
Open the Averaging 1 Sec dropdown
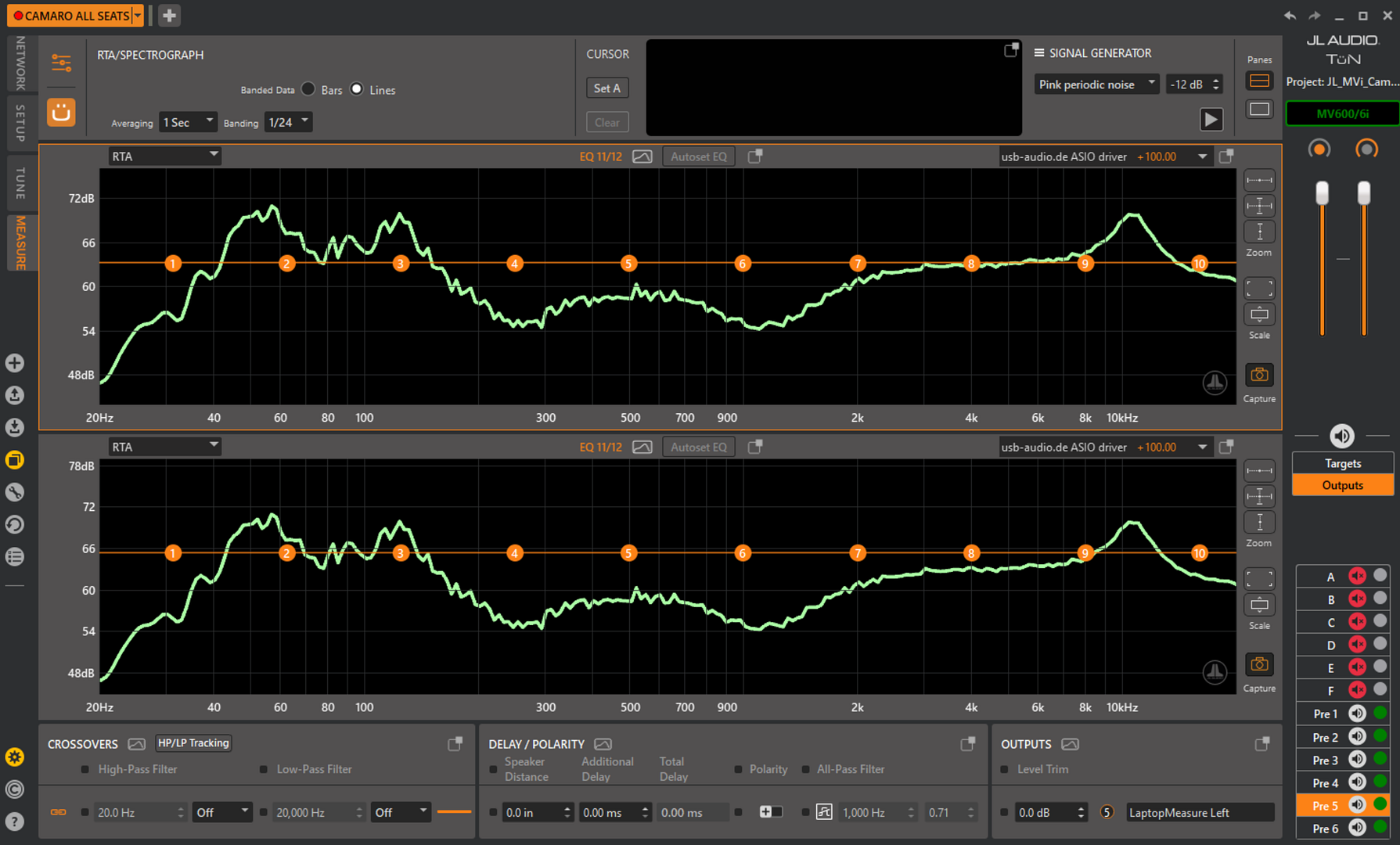[188, 122]
